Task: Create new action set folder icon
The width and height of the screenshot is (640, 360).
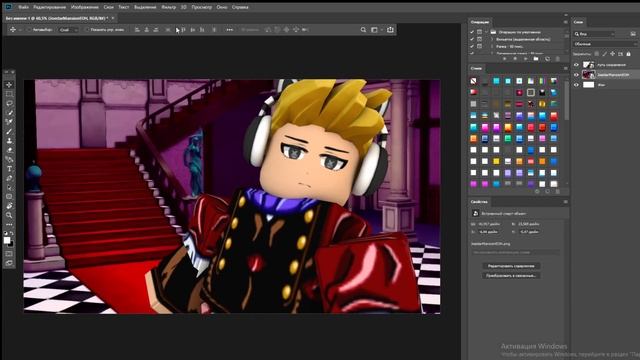Action: [x=536, y=59]
